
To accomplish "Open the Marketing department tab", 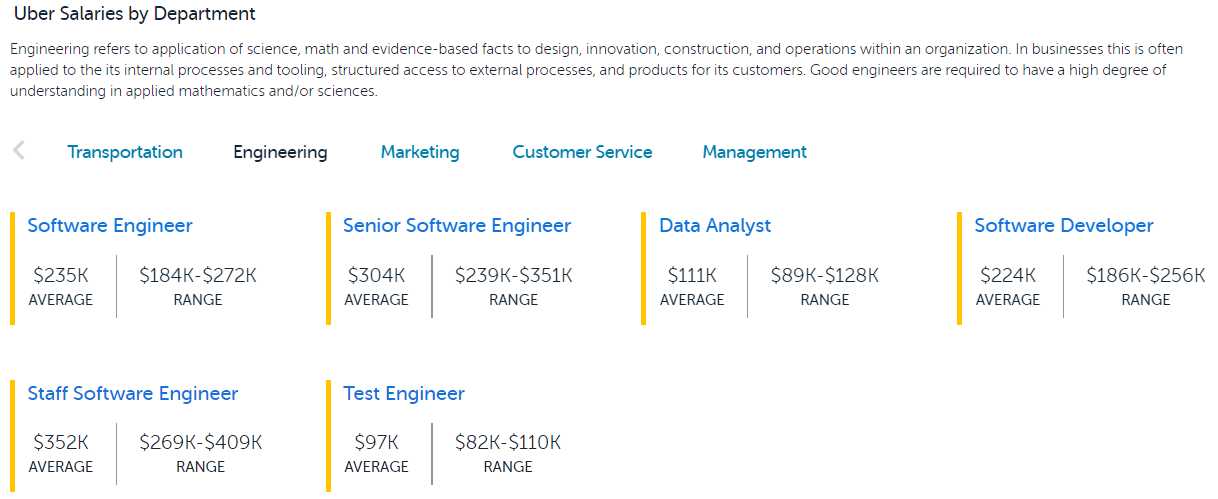I will pos(420,152).
